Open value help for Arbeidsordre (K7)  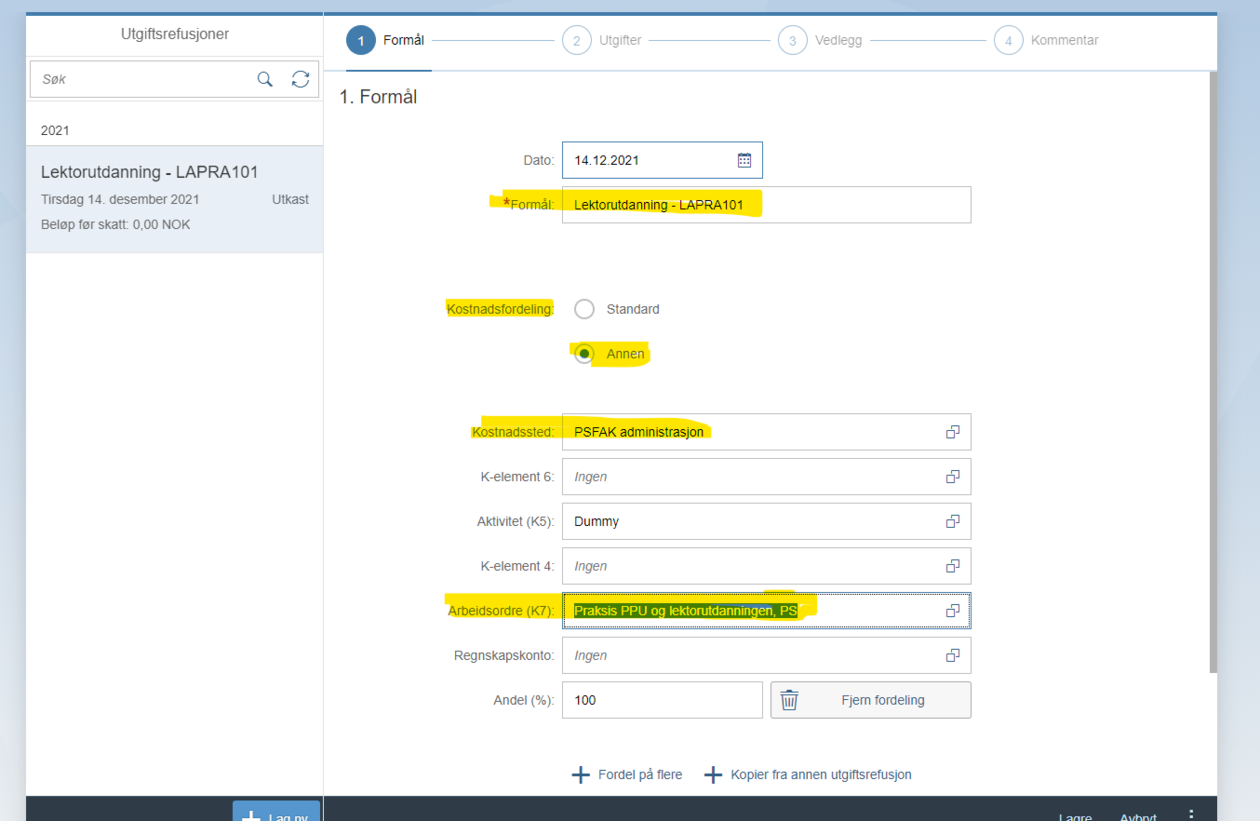point(952,611)
